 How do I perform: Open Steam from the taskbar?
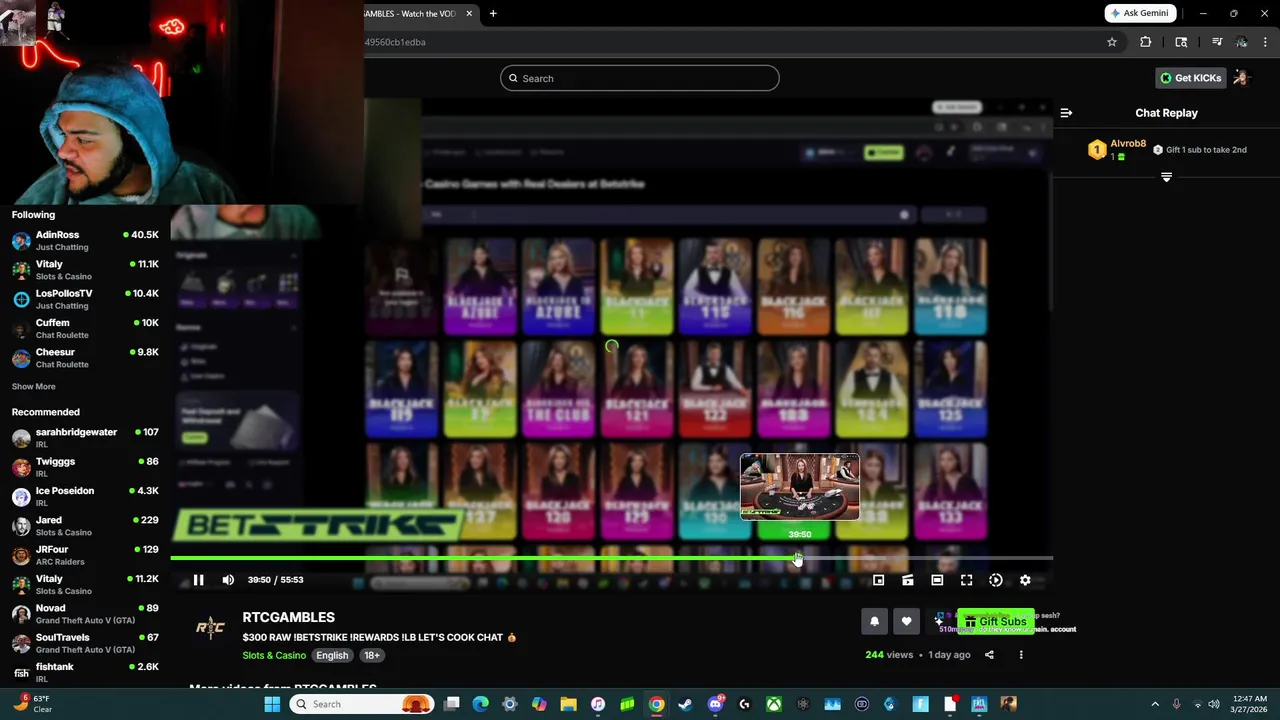point(685,704)
